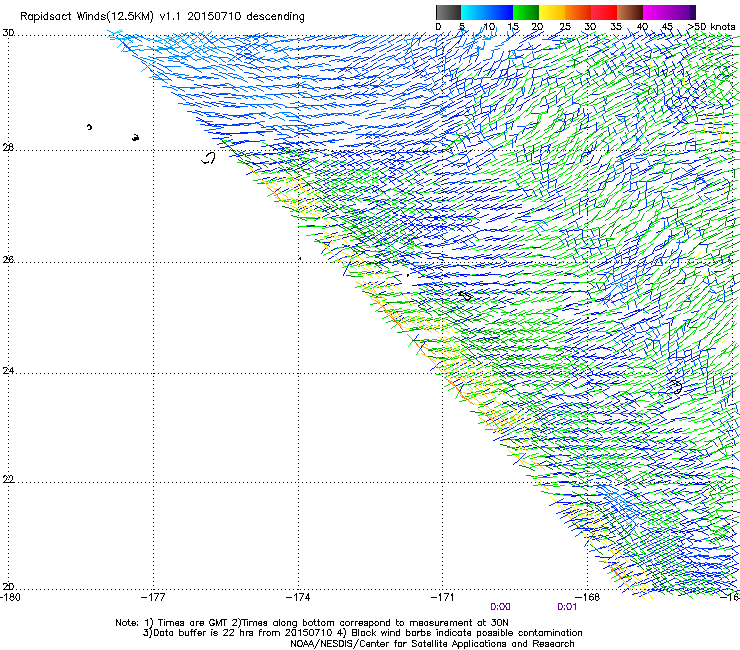Screen dimensions: 740x650
Task: Click the orange 25-30 knots legend segment
Action: [578, 12]
